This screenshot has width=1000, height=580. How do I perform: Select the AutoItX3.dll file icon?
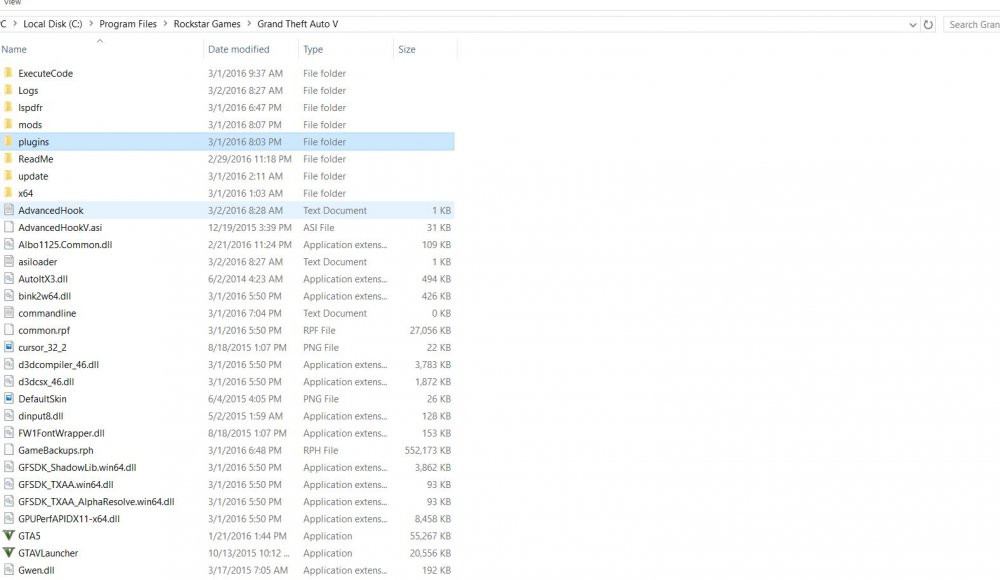pyautogui.click(x=8, y=279)
